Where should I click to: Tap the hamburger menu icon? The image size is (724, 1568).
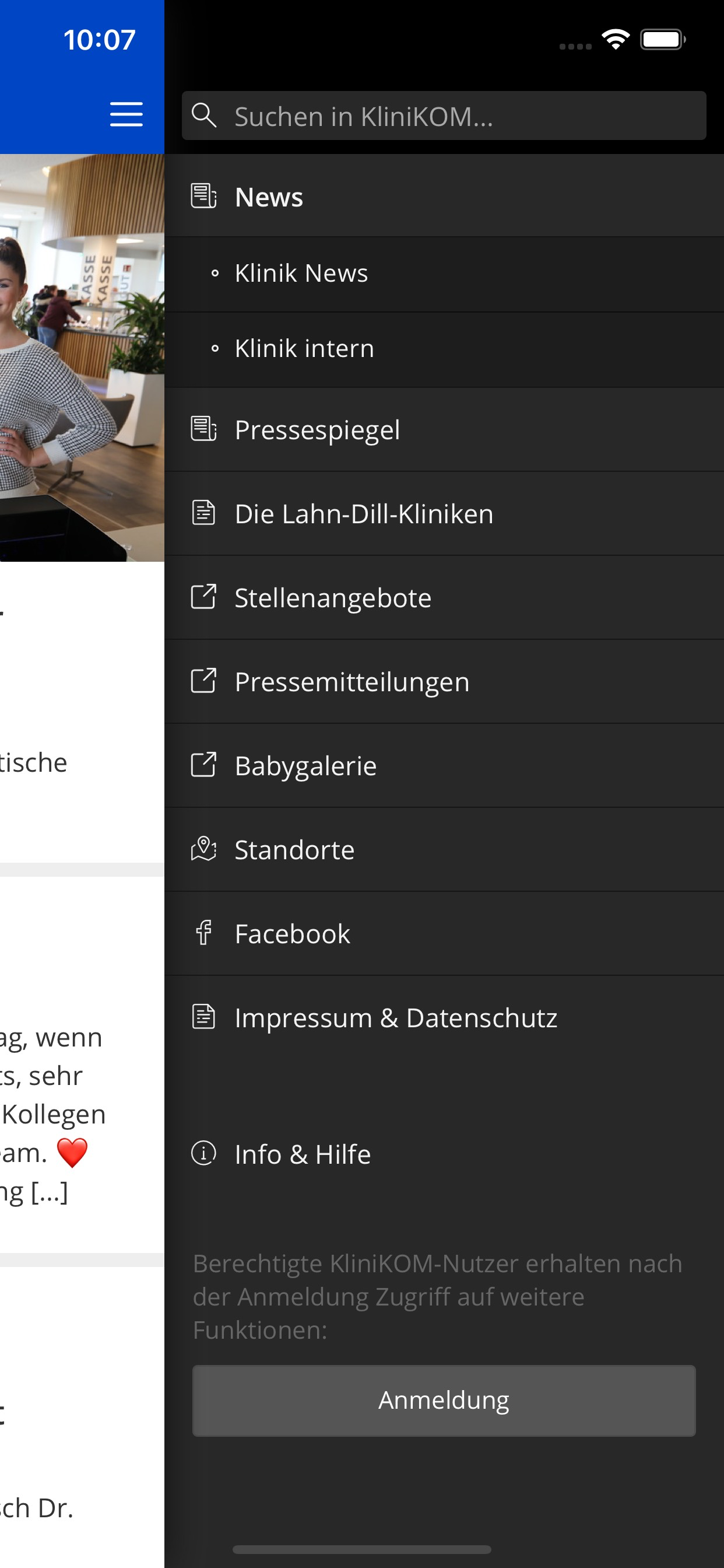(126, 114)
